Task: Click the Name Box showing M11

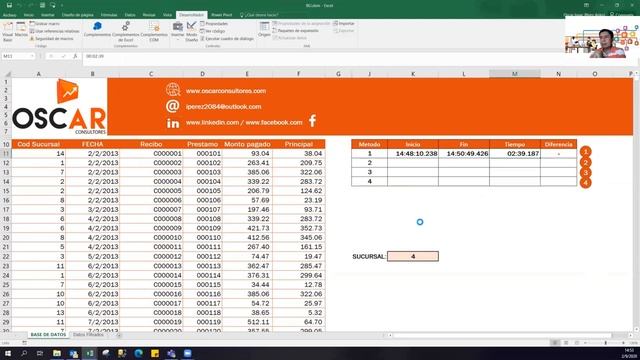Action: [x=16, y=56]
